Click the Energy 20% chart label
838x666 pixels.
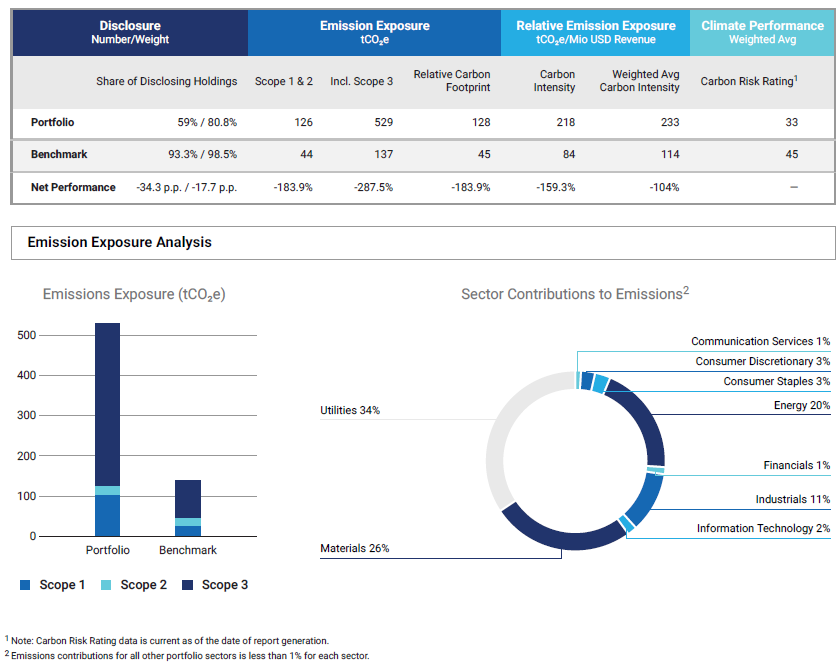(801, 405)
